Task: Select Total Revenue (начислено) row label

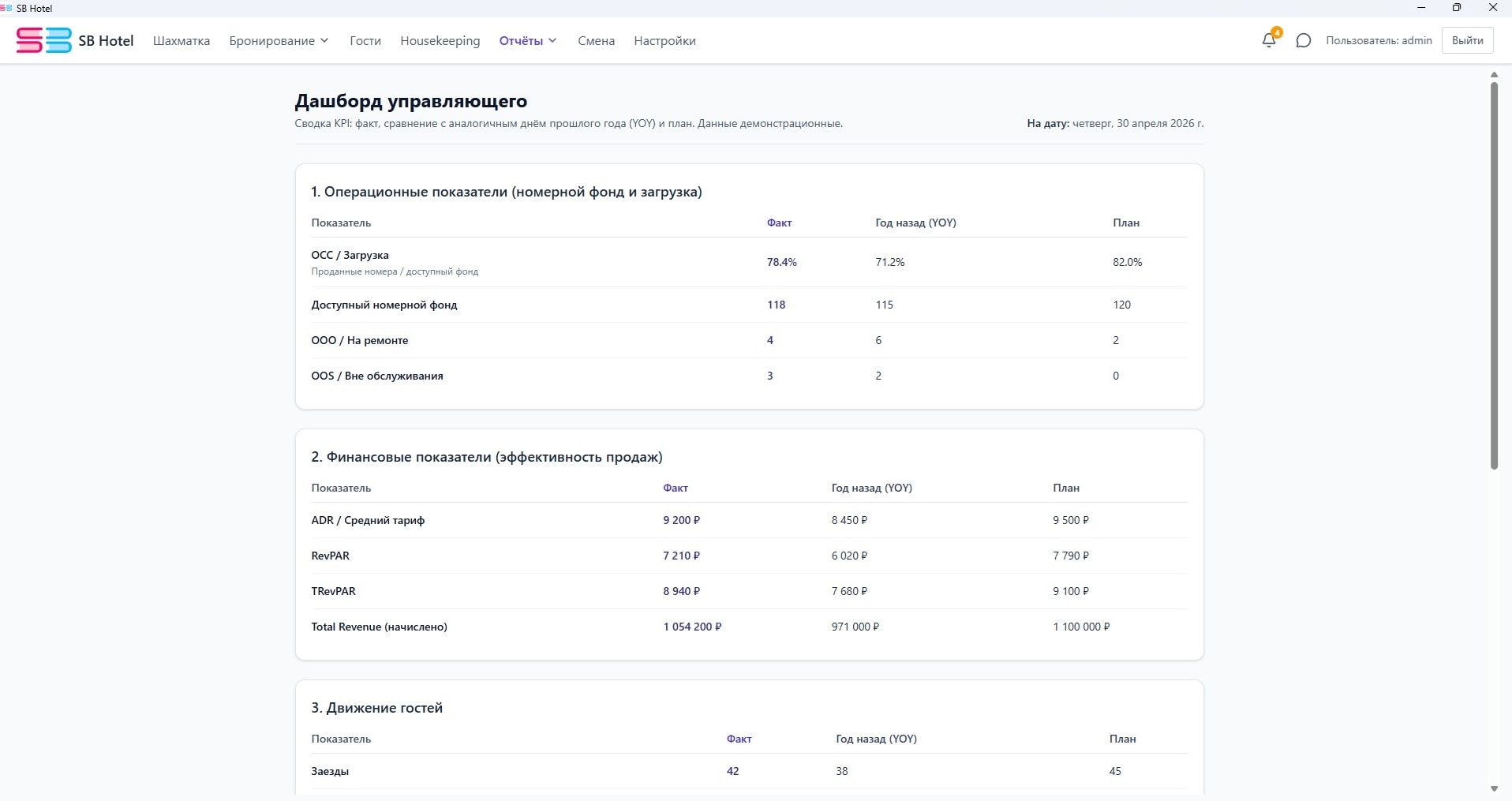Action: pyautogui.click(x=379, y=627)
